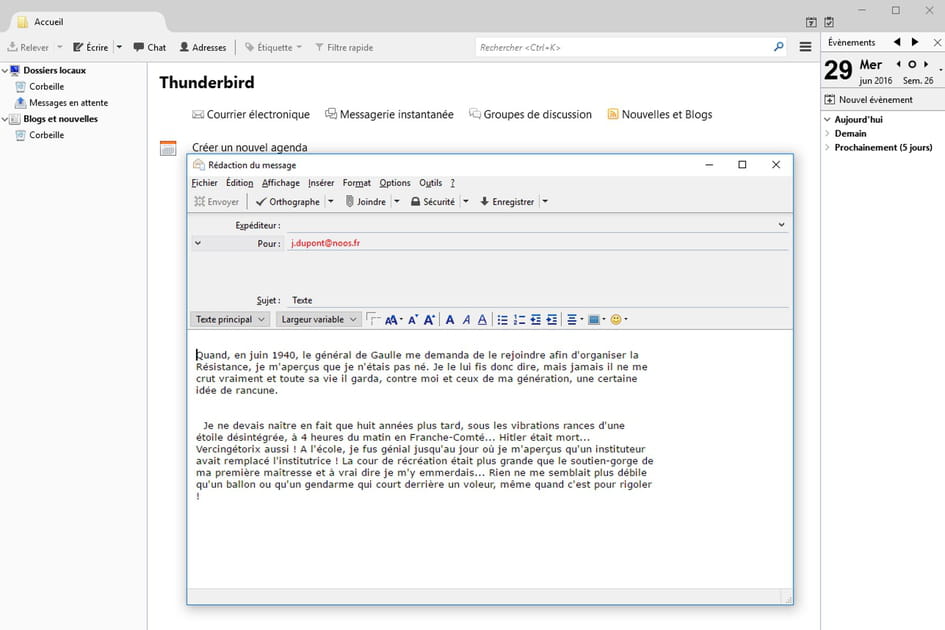Insert a numbered list
This screenshot has width=945, height=630.
[x=518, y=320]
